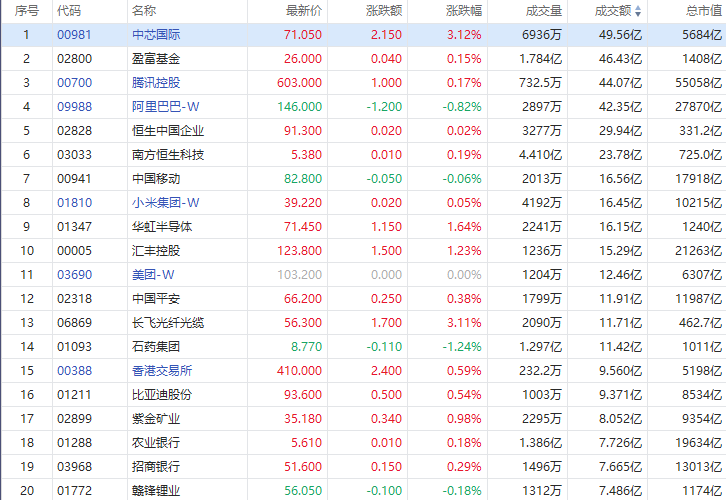Select the 招商银行 name cell
Screen dimensions: 726x500
(156, 467)
